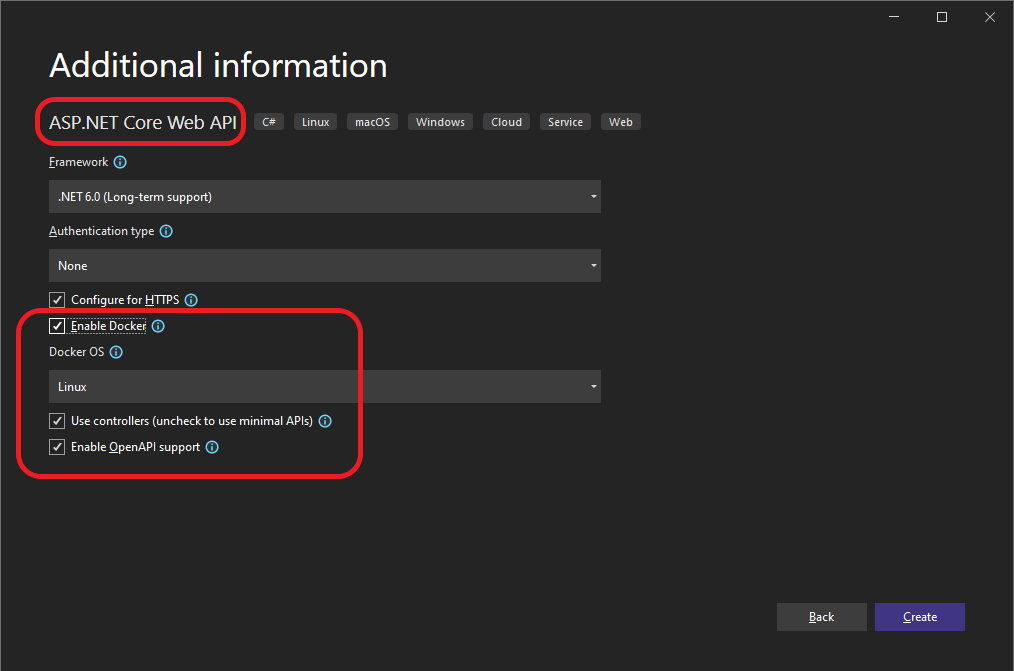Open the Framework info tooltip icon
Viewport: 1014px width, 671px height.
(x=120, y=162)
